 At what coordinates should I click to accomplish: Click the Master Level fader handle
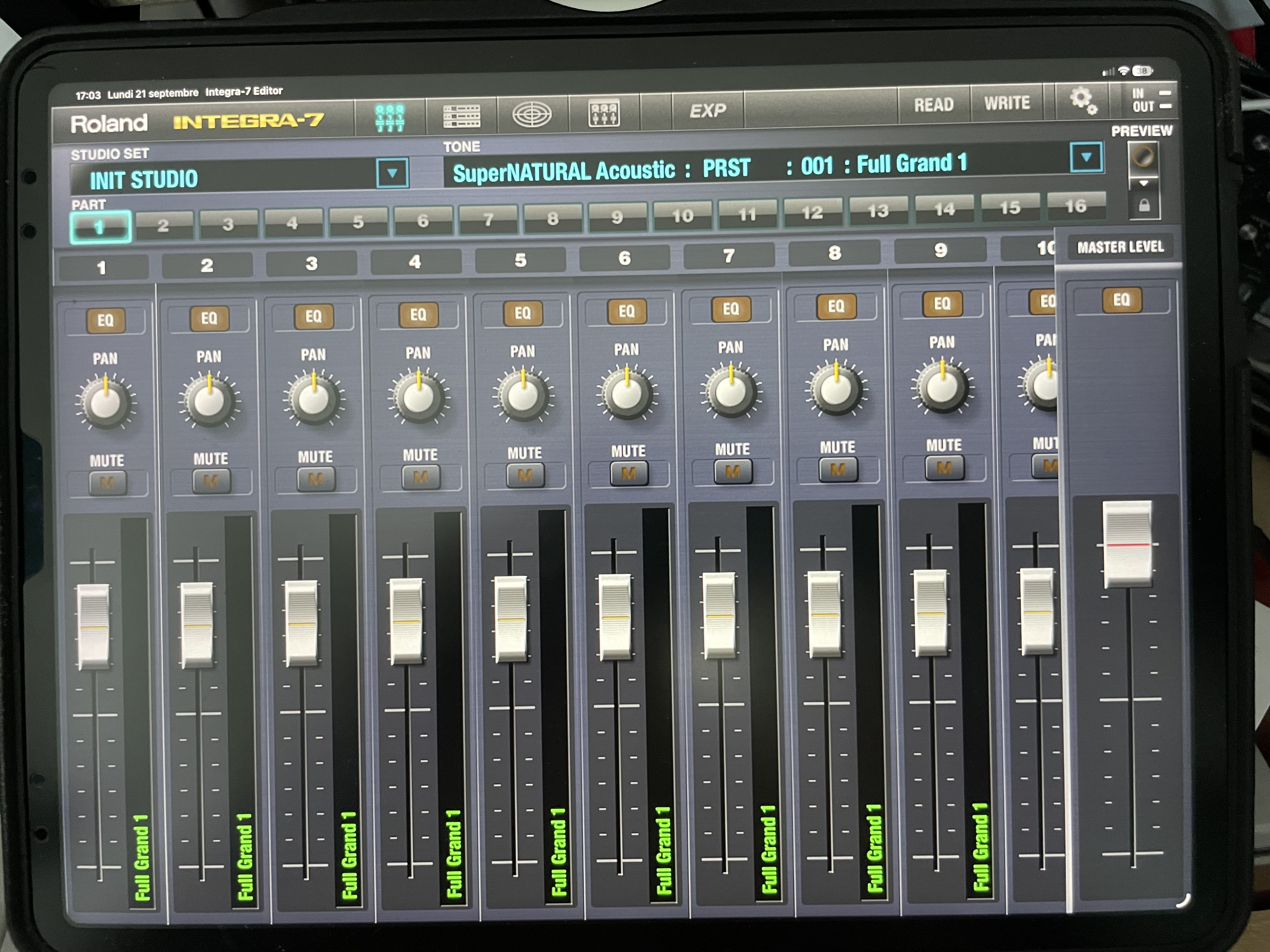tap(1128, 545)
